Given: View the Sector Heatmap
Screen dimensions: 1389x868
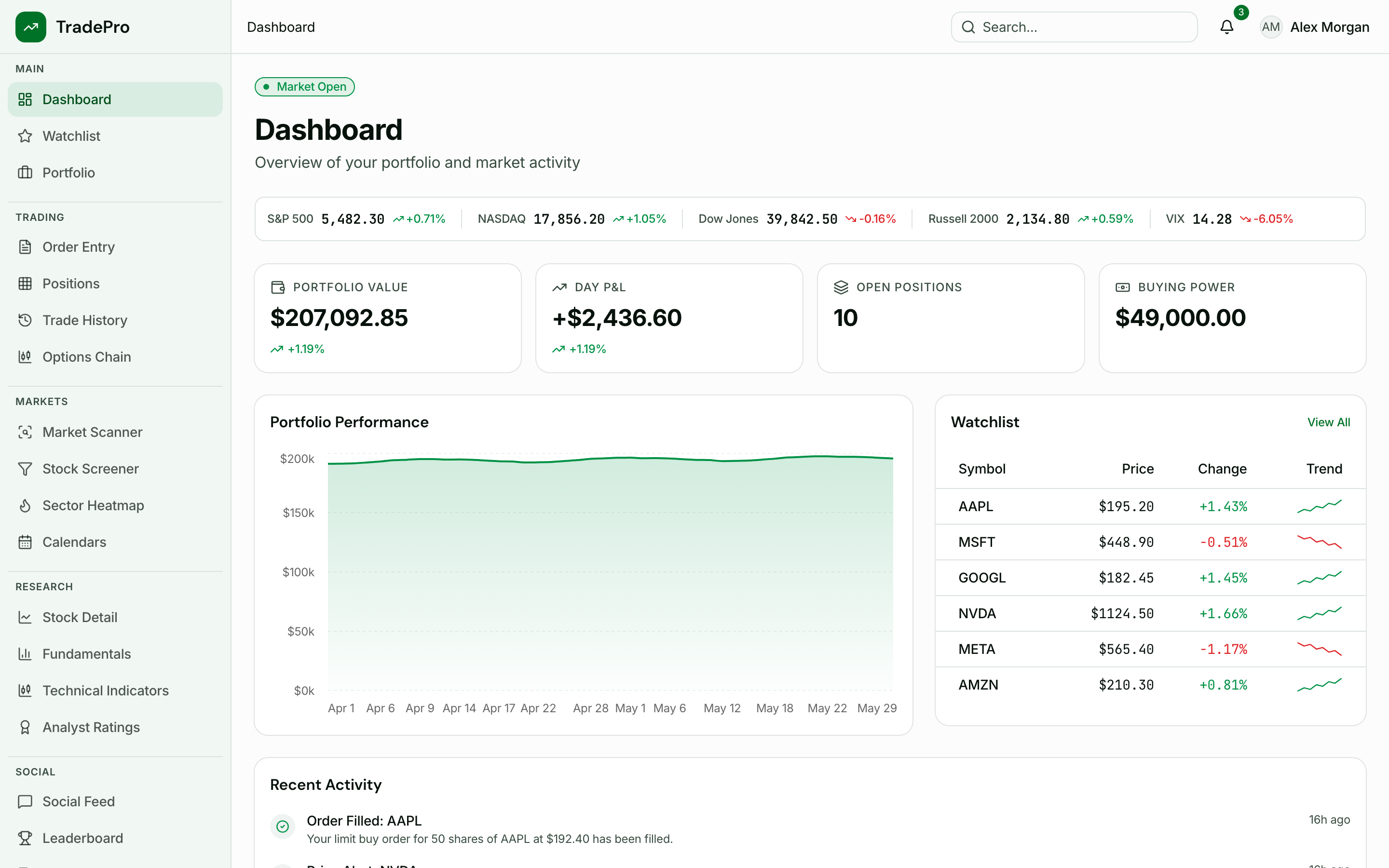Looking at the screenshot, I should (x=115, y=506).
